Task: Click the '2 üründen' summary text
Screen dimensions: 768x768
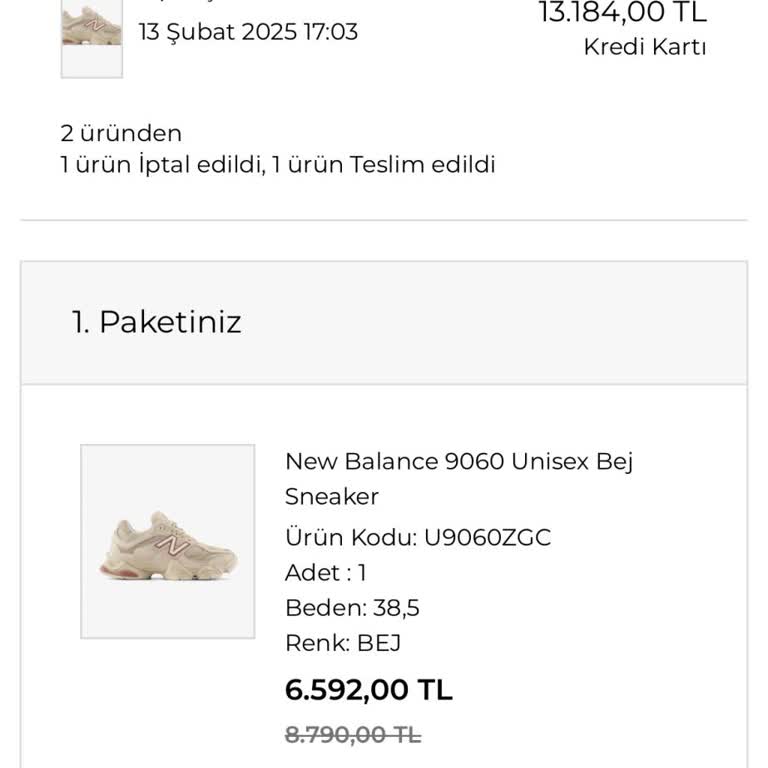Action: (121, 134)
